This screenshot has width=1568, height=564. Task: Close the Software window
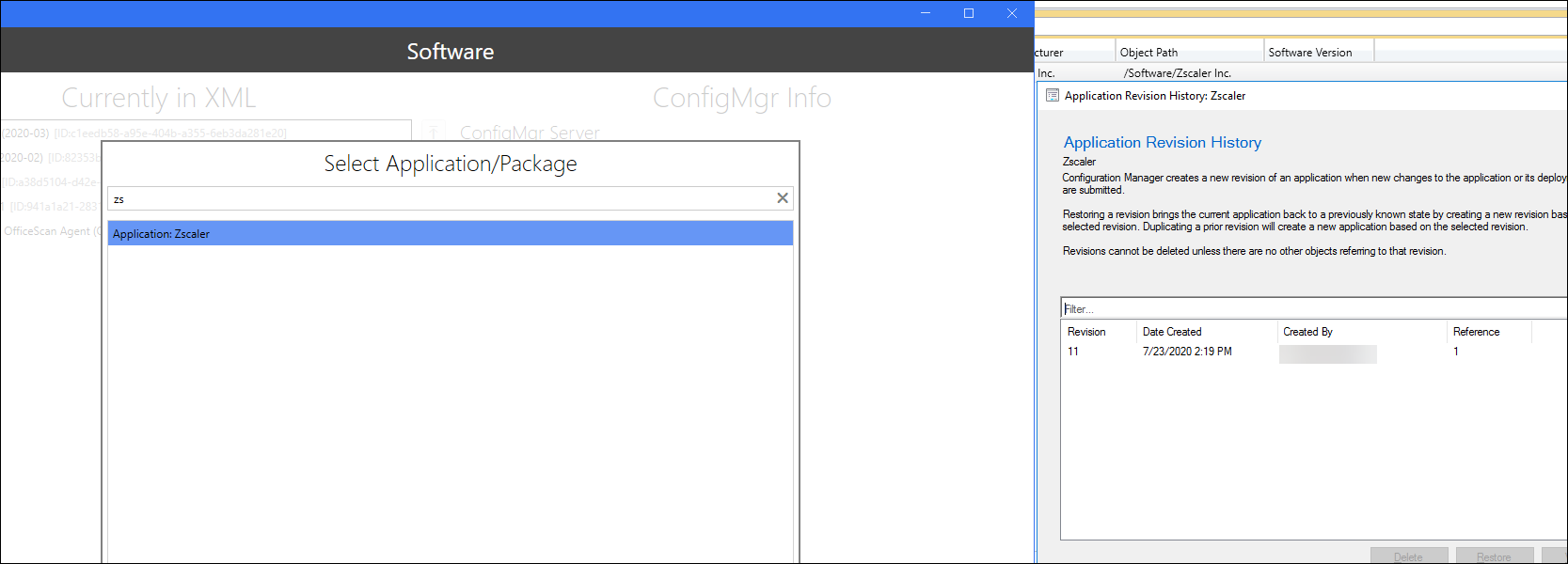(x=1012, y=13)
